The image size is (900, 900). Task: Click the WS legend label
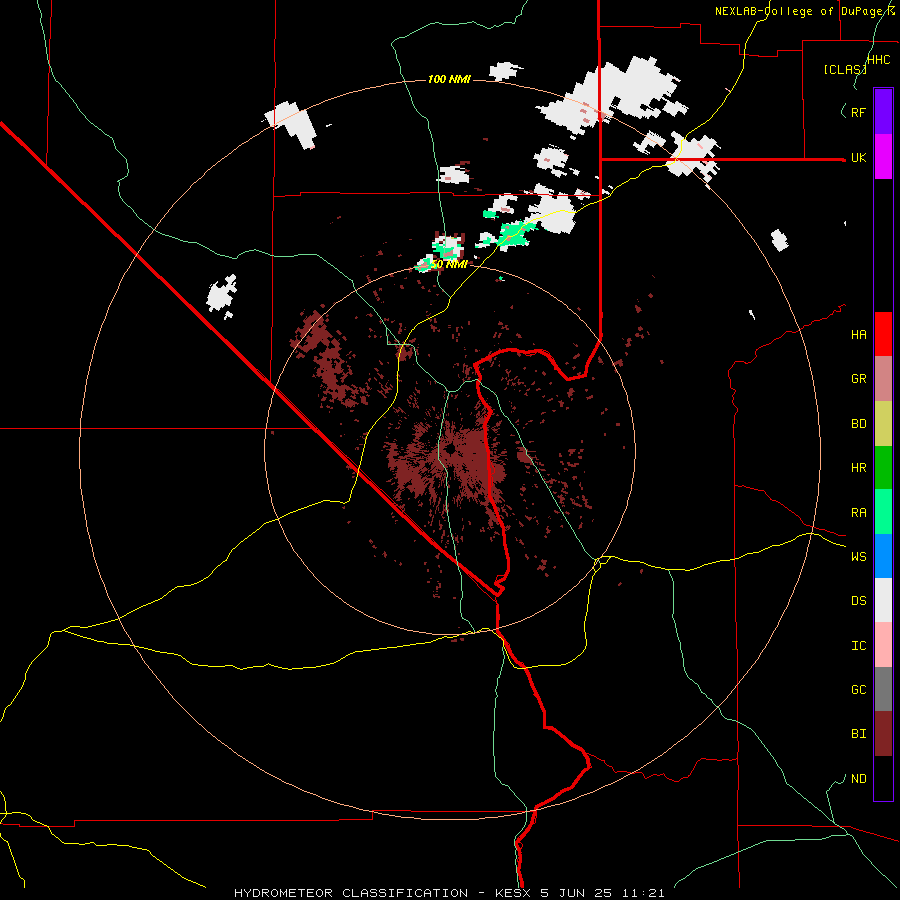pyautogui.click(x=858, y=557)
